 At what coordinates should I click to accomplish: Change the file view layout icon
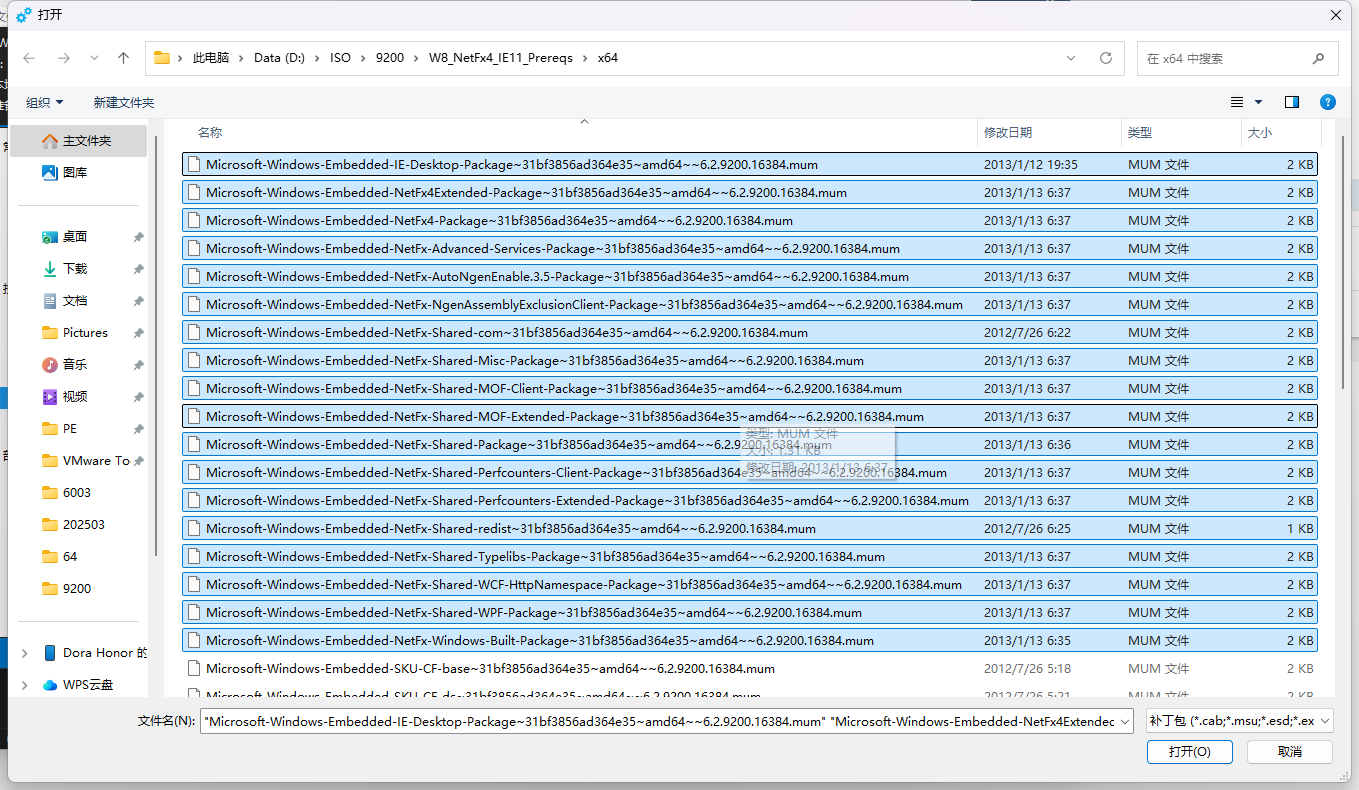1237,102
